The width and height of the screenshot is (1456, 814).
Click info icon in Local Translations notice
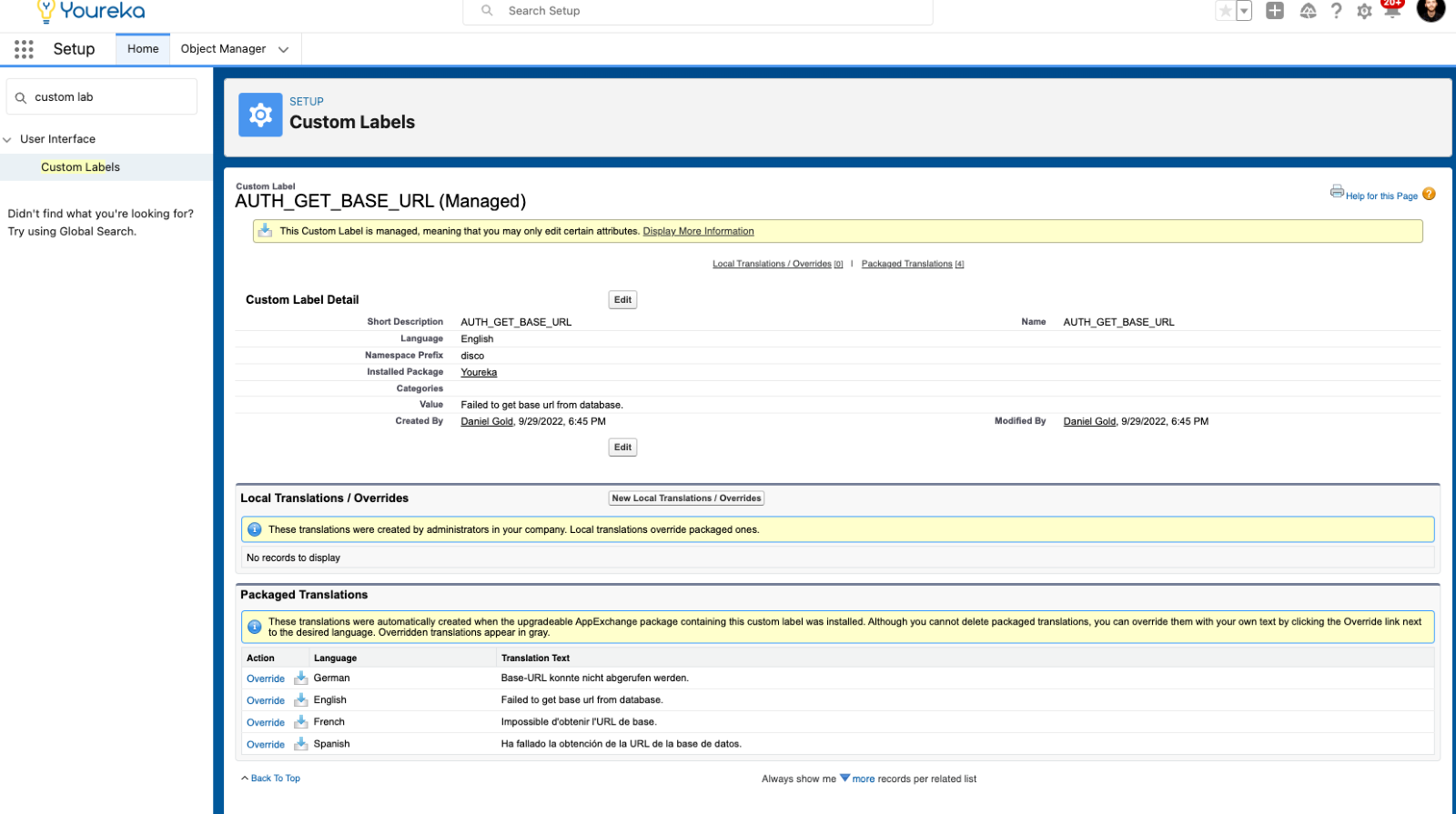(255, 529)
